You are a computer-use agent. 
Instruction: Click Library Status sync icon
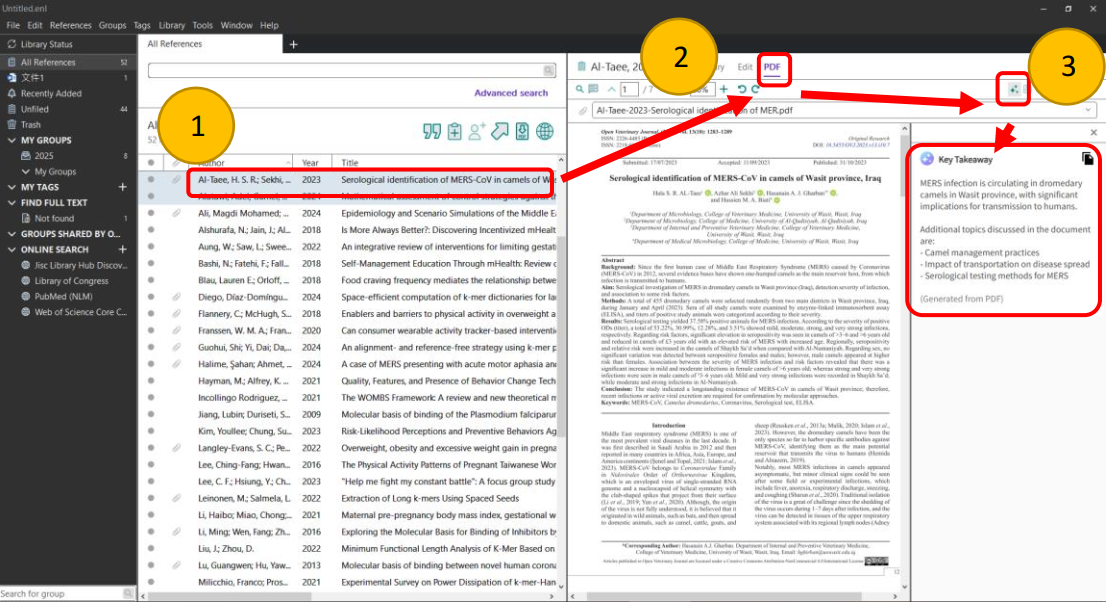[11, 44]
